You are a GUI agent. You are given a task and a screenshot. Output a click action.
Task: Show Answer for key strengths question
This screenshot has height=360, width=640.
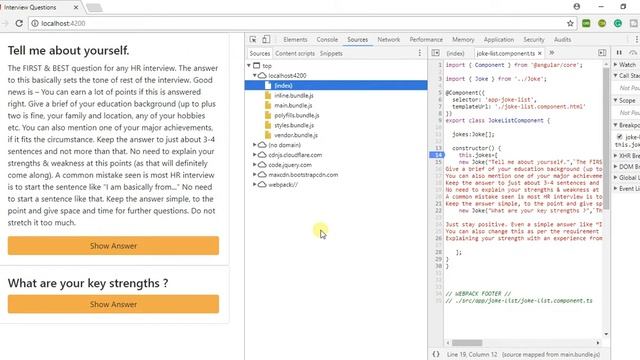point(113,304)
